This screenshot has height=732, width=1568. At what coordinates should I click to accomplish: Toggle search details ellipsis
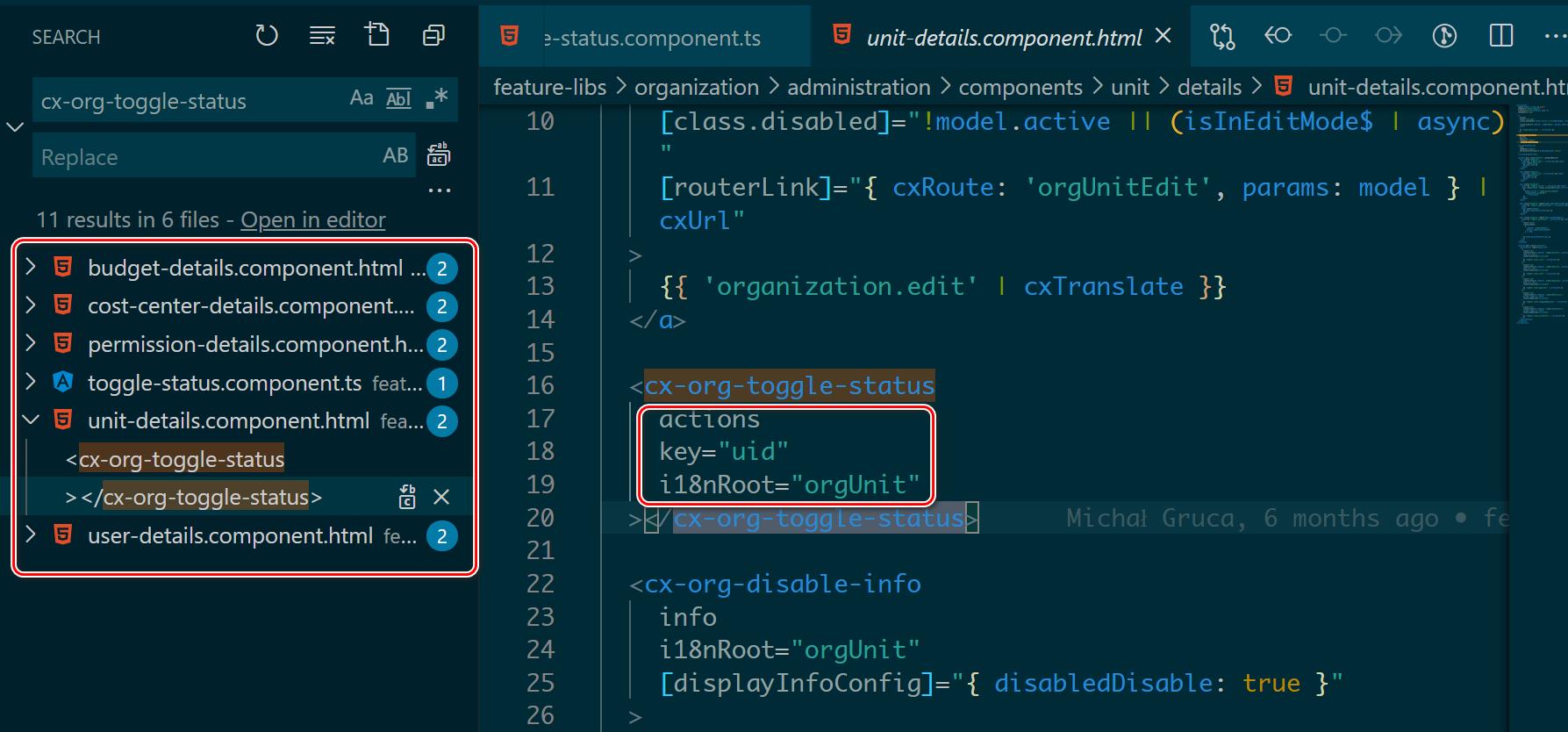(439, 190)
